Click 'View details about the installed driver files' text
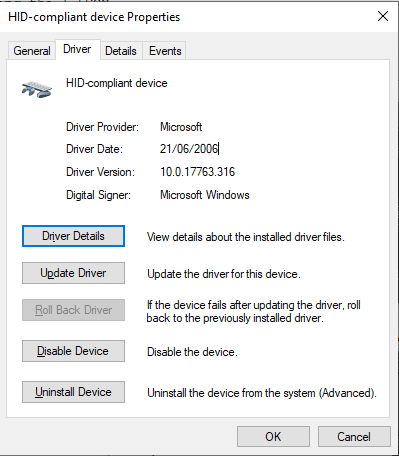The height and width of the screenshot is (456, 399). tap(246, 237)
